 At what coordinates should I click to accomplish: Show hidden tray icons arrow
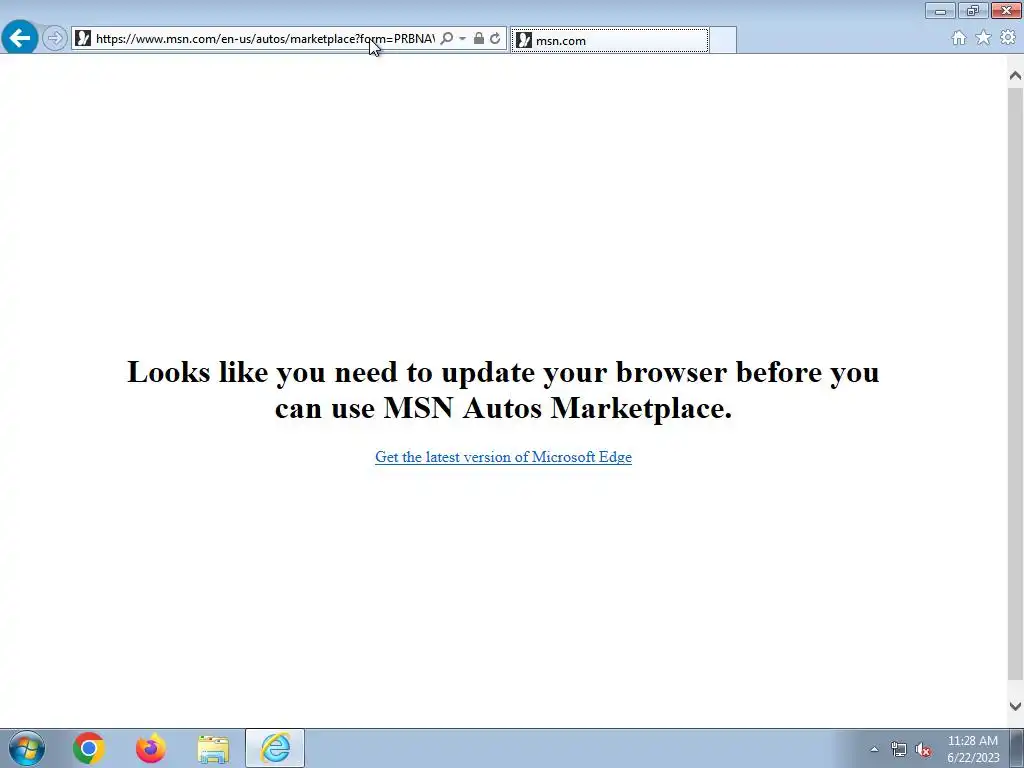pos(874,749)
